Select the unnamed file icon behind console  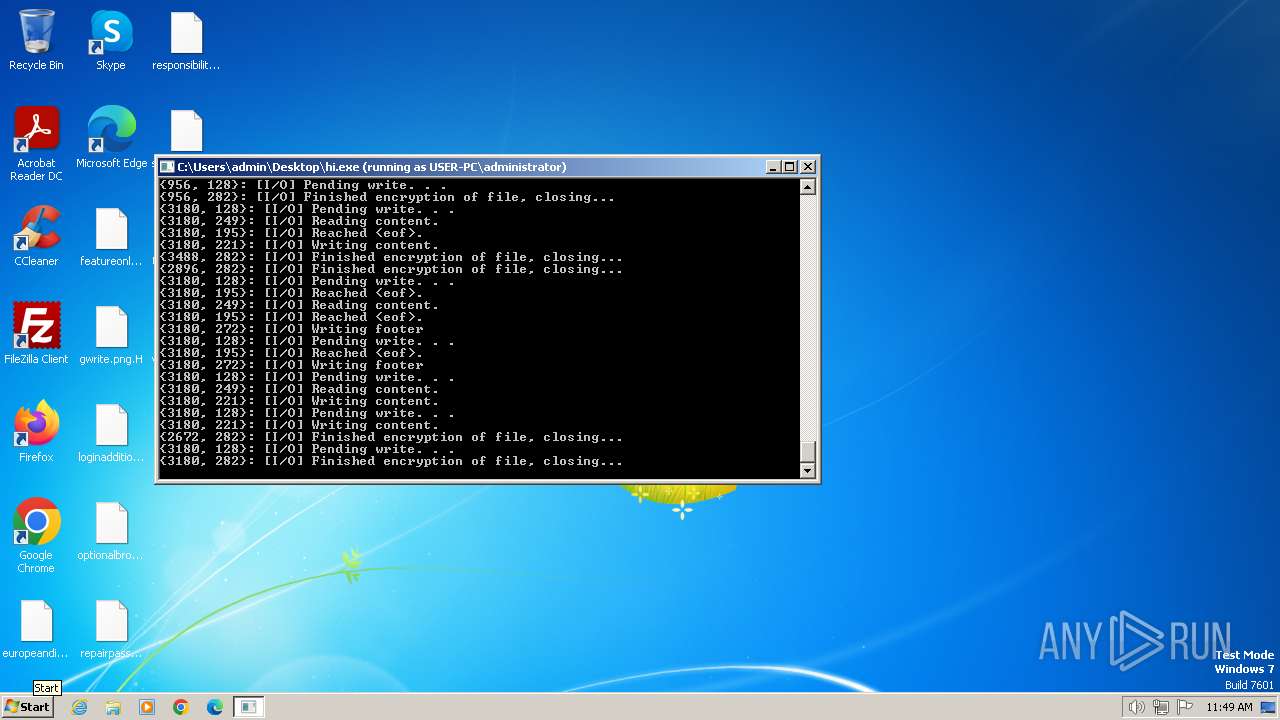pyautogui.click(x=187, y=131)
